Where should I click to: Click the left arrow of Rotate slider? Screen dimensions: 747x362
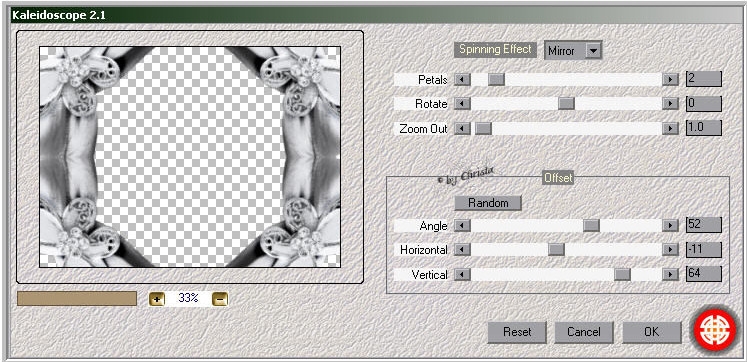point(462,103)
